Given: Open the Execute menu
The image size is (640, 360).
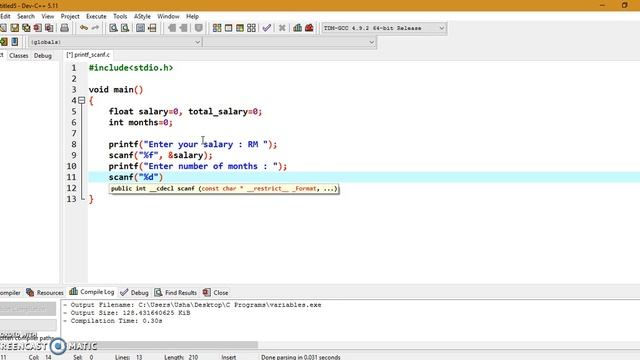Looking at the screenshot, I should click(96, 16).
